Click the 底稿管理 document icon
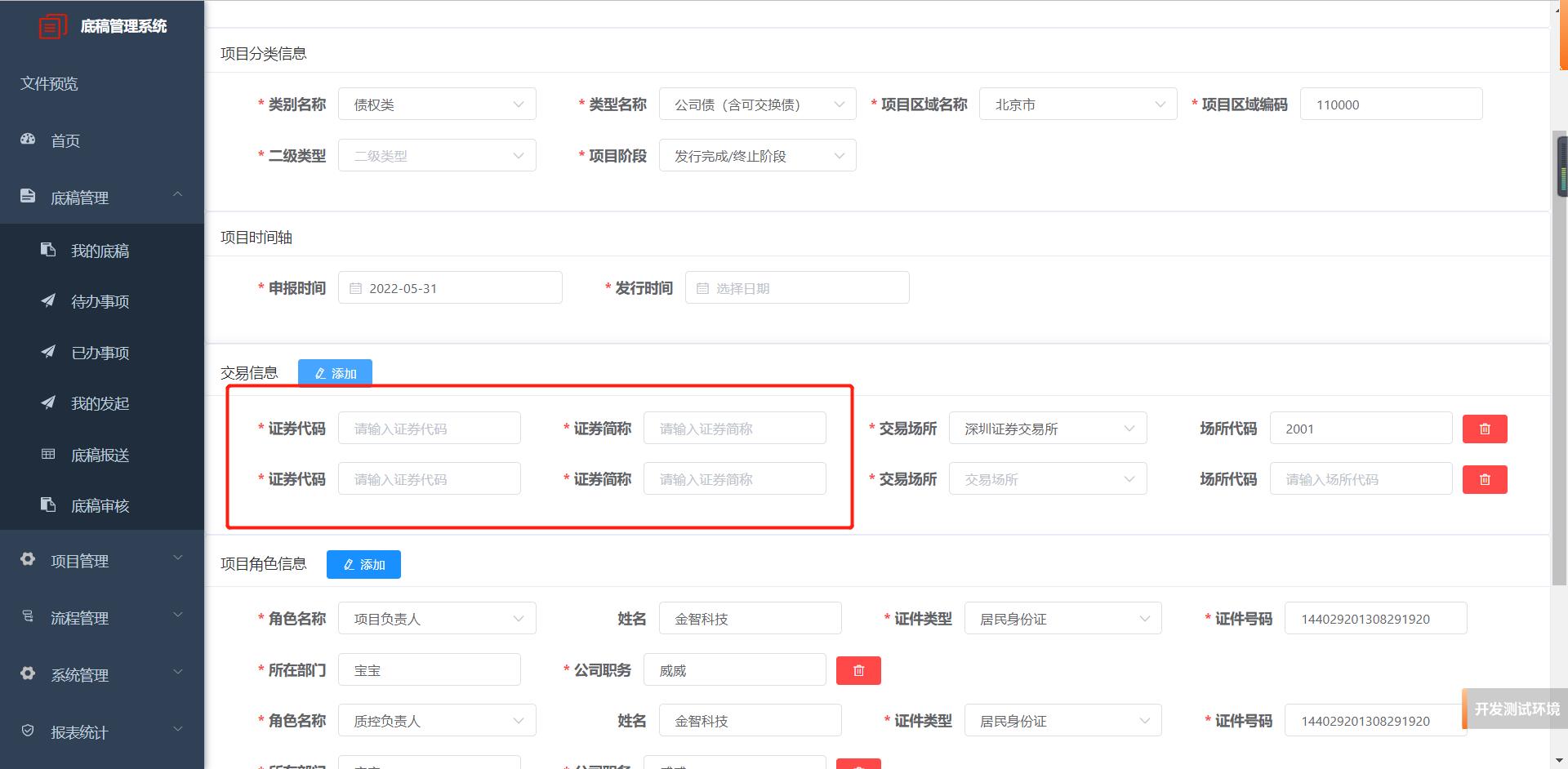 28,196
